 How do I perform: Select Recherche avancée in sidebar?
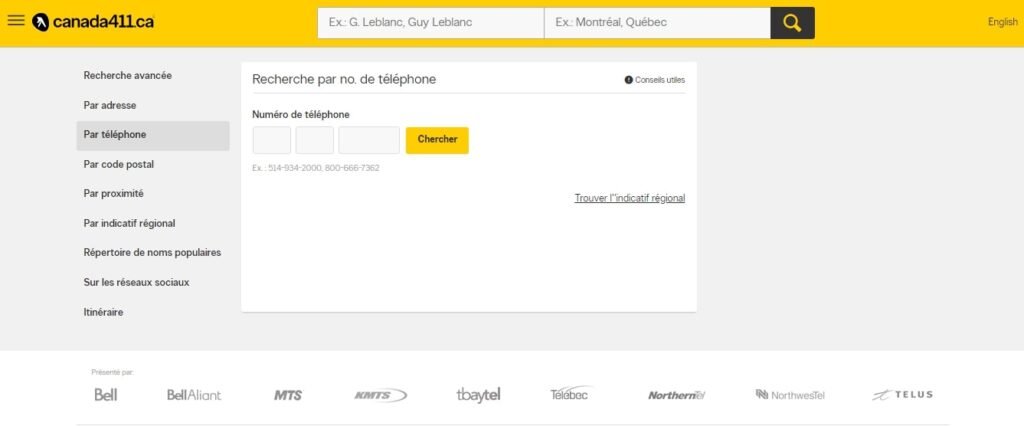(128, 75)
